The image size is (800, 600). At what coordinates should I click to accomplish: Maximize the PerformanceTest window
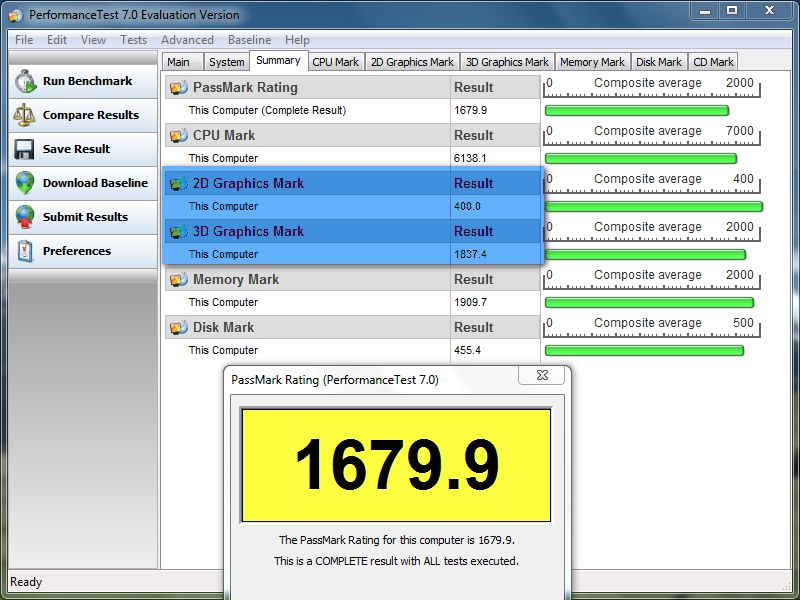coord(732,11)
